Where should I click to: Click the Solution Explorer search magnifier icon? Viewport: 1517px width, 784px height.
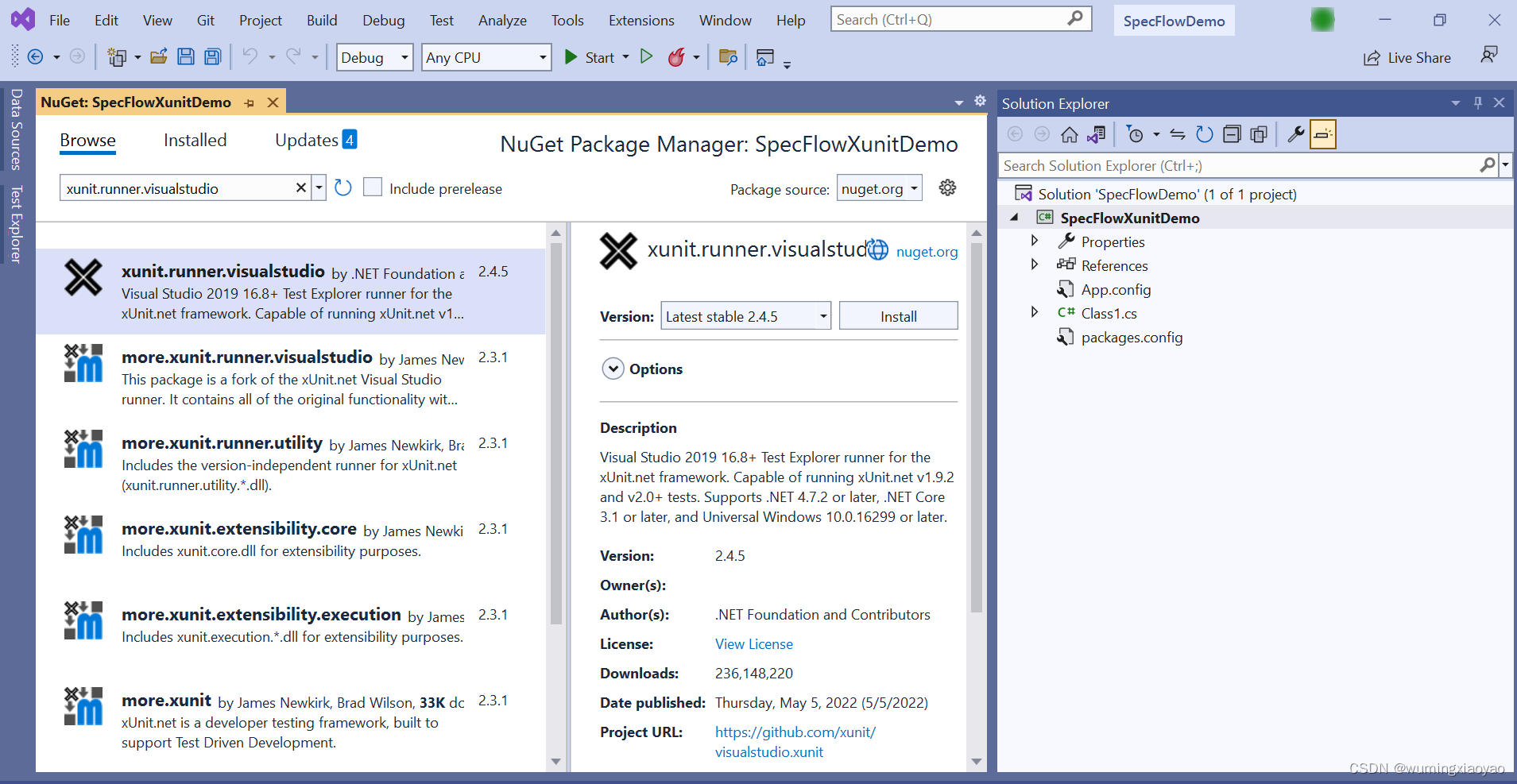[1488, 165]
